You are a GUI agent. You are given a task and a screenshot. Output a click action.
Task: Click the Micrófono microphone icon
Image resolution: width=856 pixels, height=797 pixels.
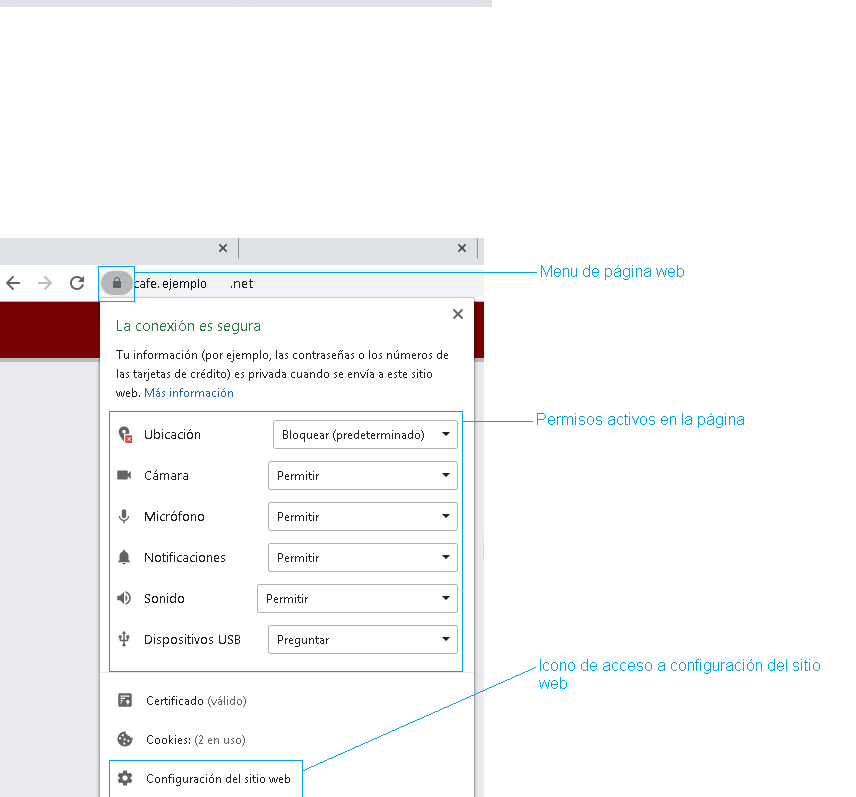pos(124,516)
